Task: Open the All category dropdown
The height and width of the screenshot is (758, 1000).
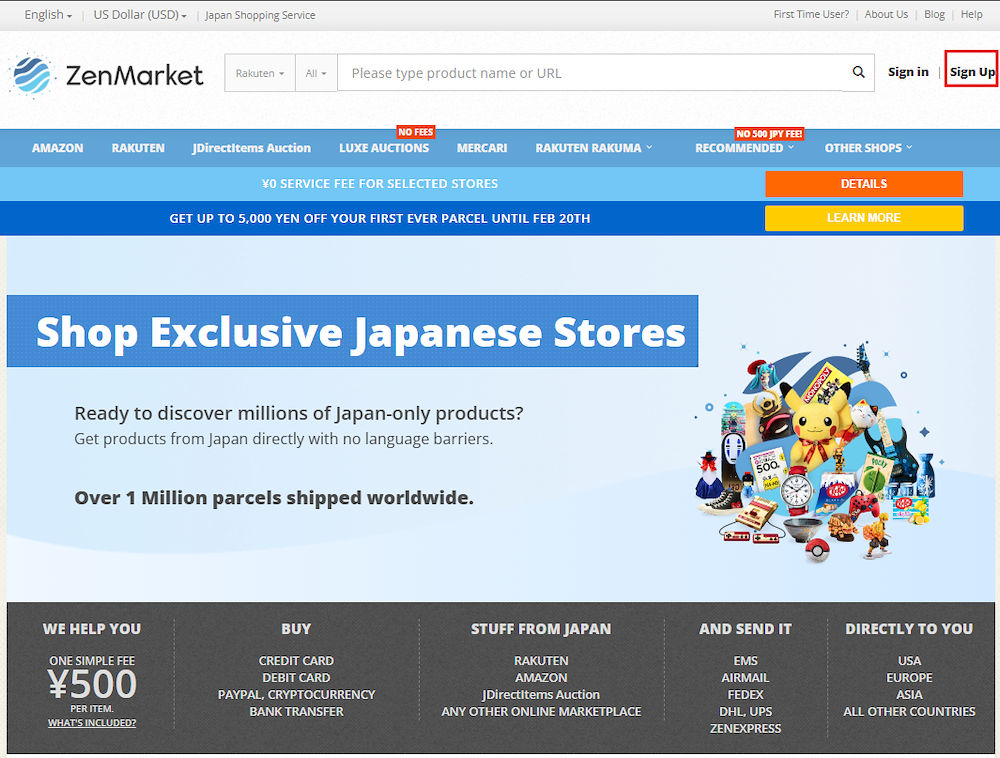Action: click(x=316, y=73)
